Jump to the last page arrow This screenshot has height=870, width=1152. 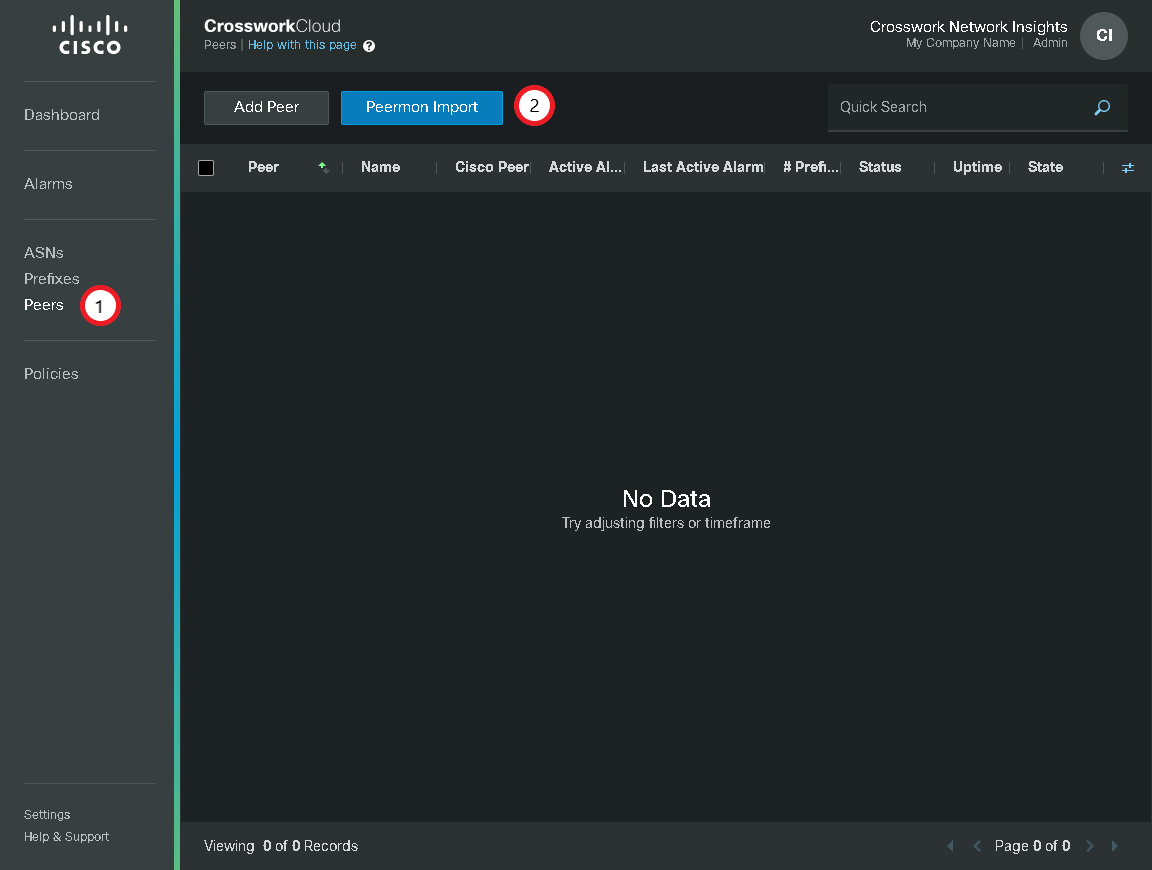click(1114, 845)
